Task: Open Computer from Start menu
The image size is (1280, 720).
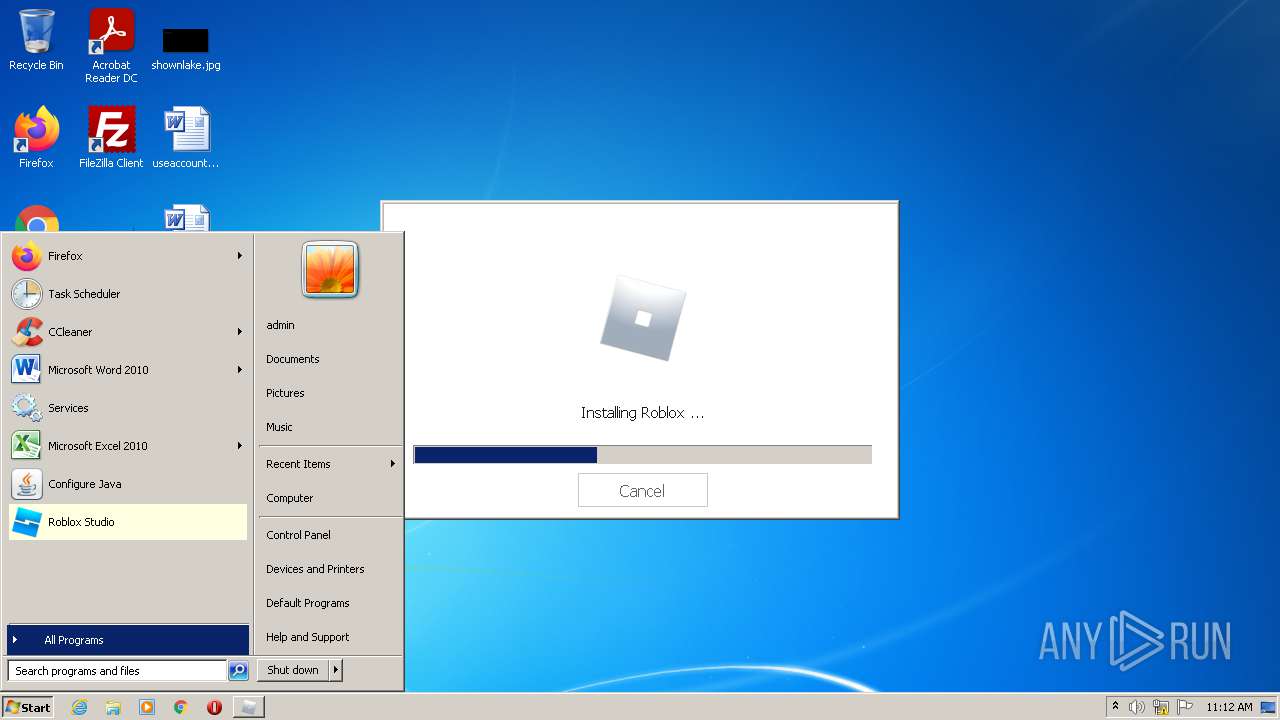Action: tap(290, 498)
